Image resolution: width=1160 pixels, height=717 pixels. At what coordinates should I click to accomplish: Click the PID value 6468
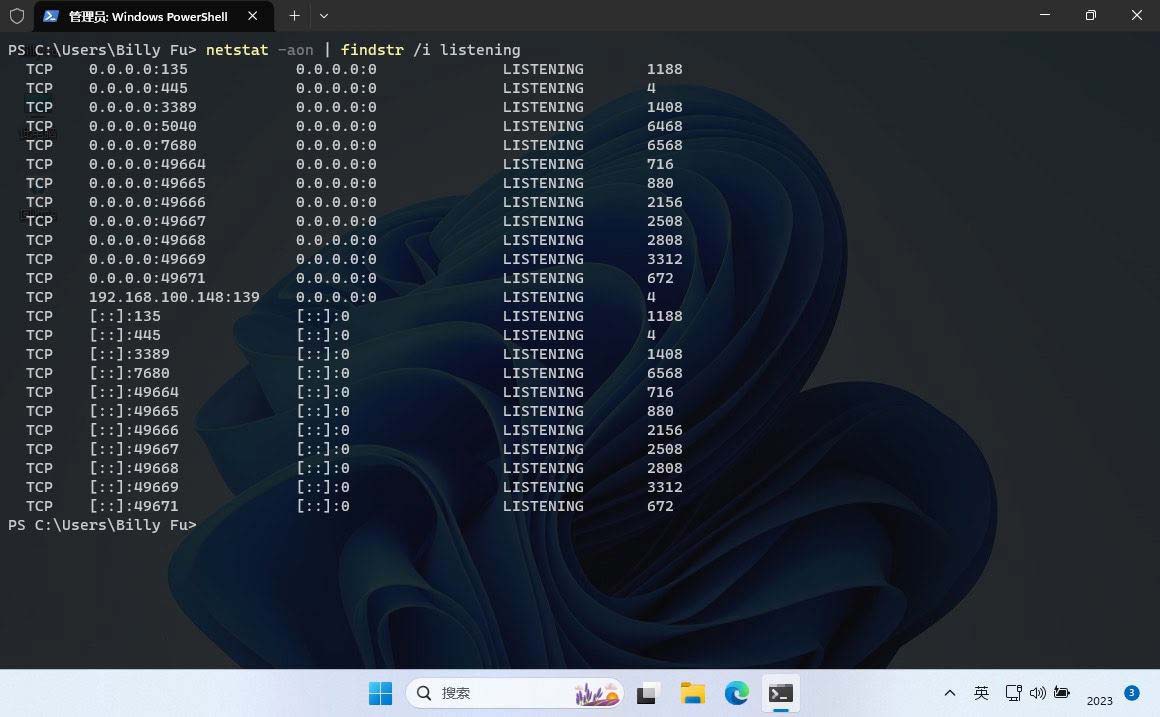pos(664,127)
